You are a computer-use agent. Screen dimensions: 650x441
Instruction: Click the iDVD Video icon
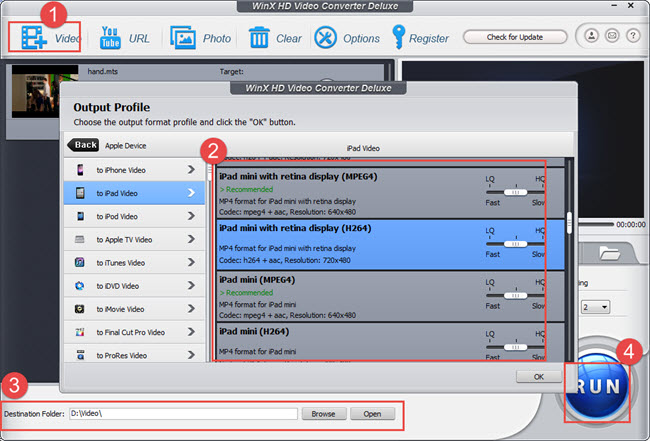click(80, 286)
